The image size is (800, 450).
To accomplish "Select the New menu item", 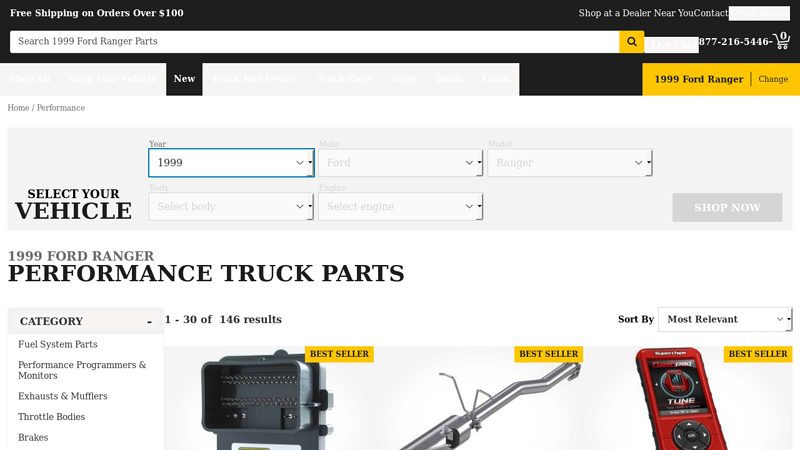I will click(x=184, y=79).
